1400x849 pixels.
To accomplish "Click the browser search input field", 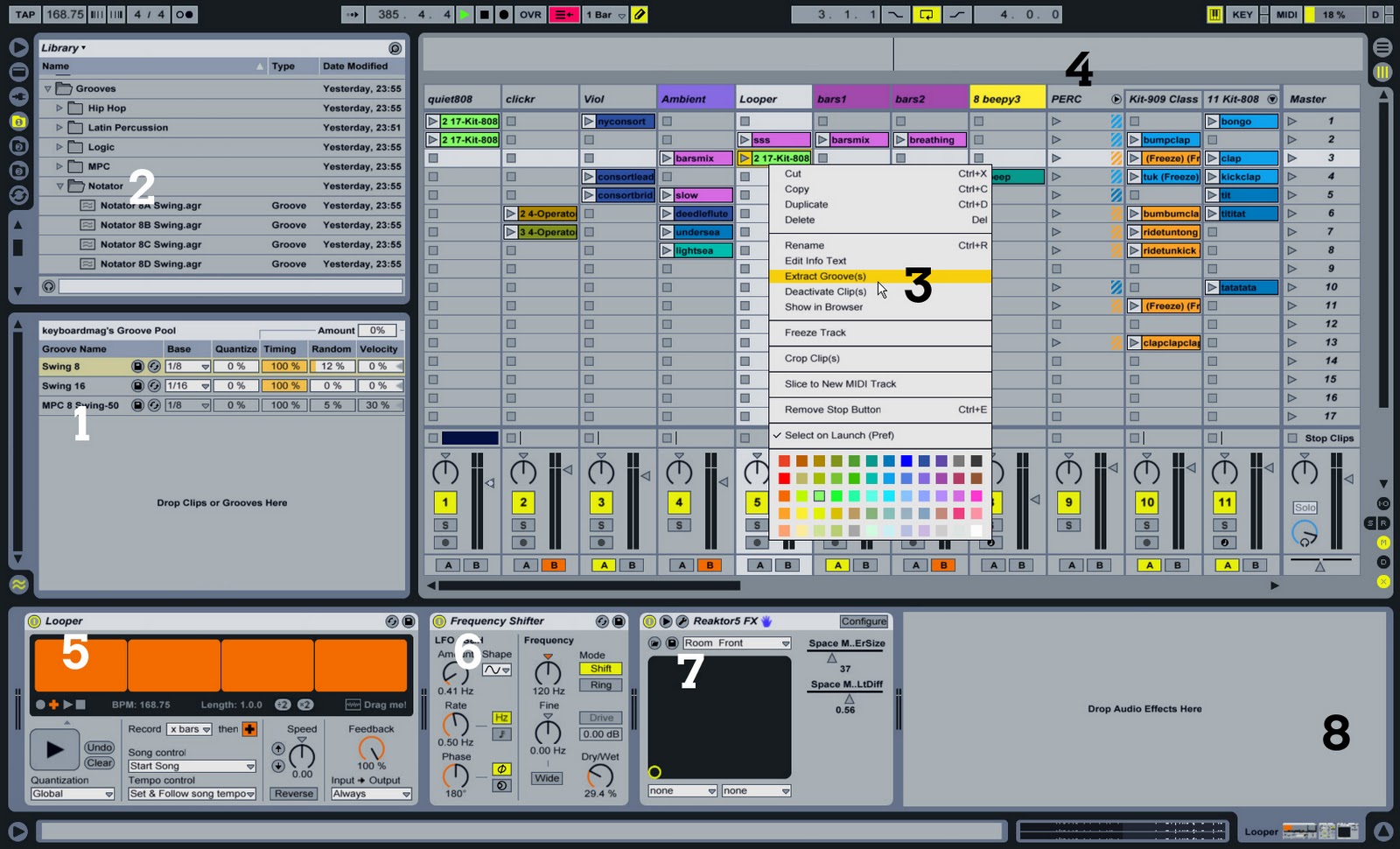I will pyautogui.click(x=230, y=286).
